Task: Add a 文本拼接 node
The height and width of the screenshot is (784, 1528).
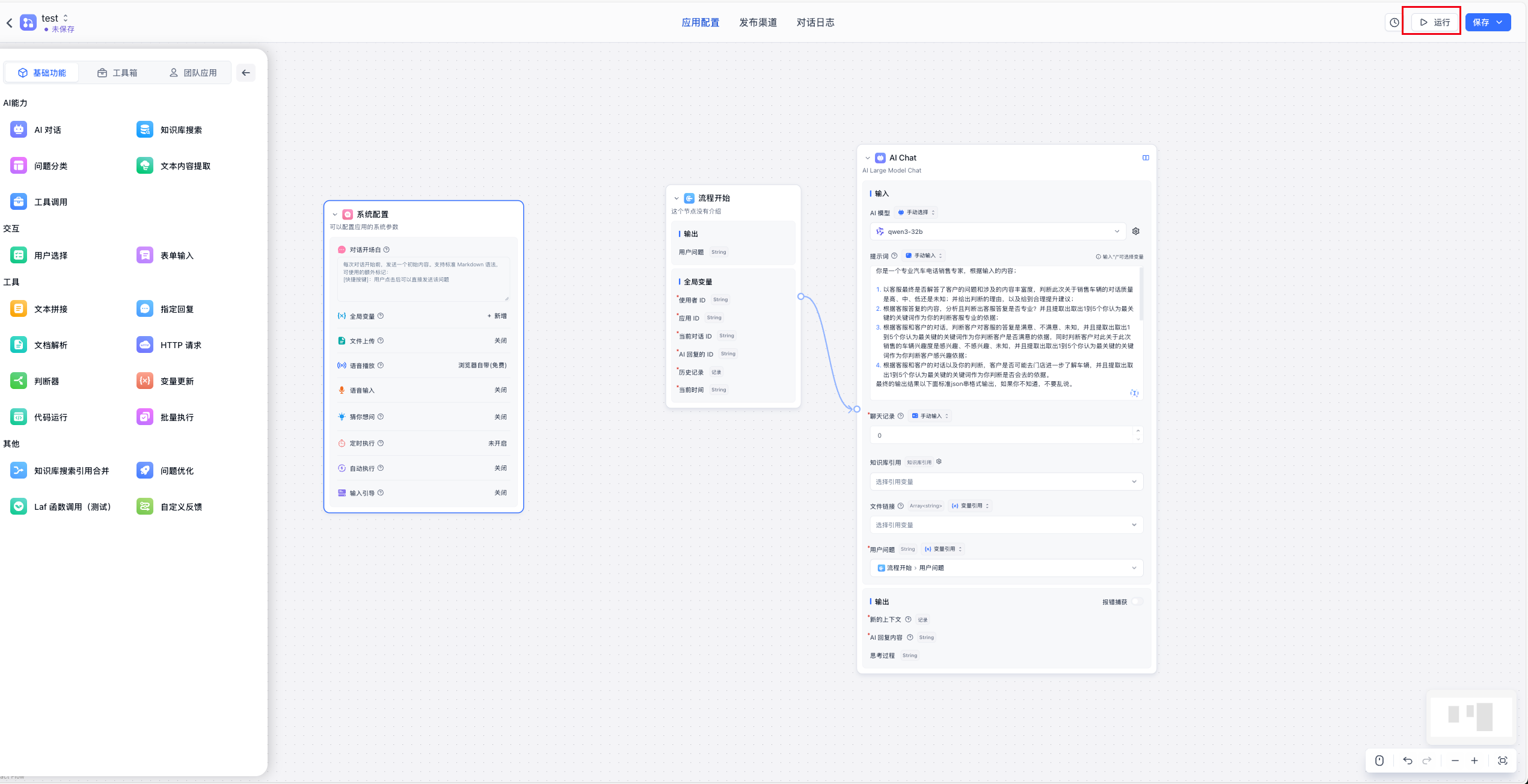Action: [39, 309]
